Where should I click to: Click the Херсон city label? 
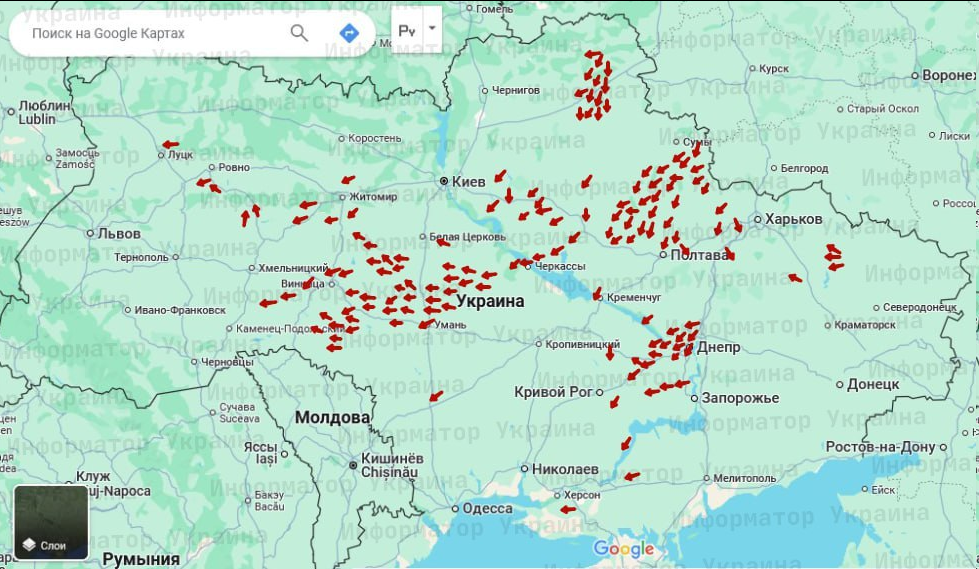[x=582, y=495]
